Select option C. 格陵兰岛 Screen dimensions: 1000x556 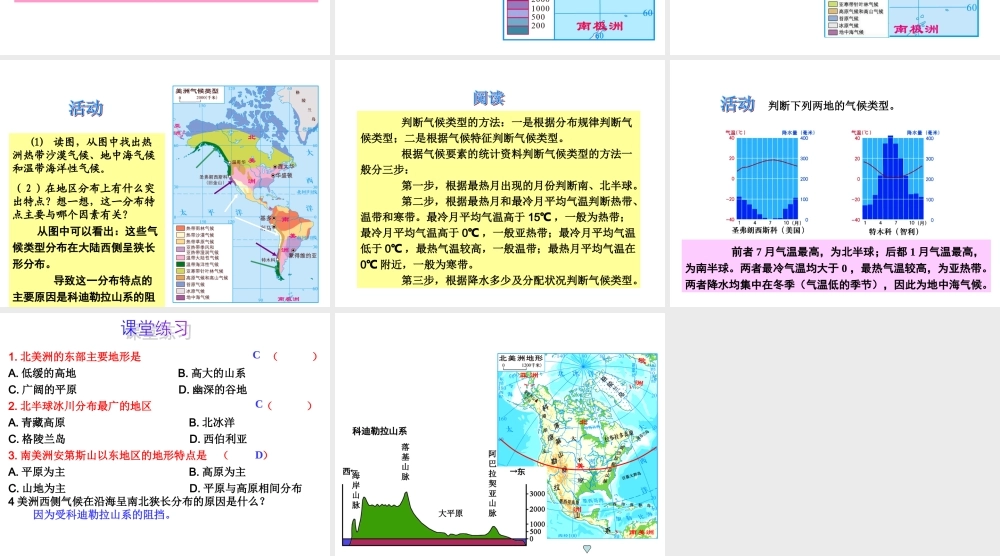click(x=36, y=439)
